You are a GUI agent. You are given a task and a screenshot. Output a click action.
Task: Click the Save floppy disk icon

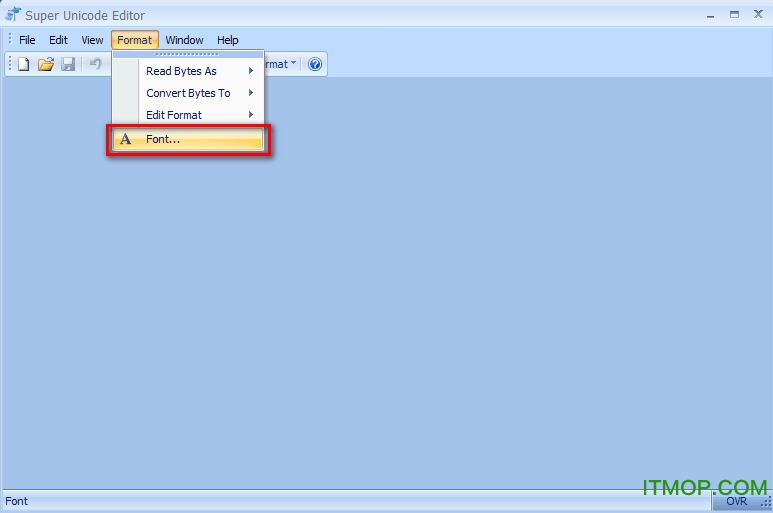pos(68,64)
